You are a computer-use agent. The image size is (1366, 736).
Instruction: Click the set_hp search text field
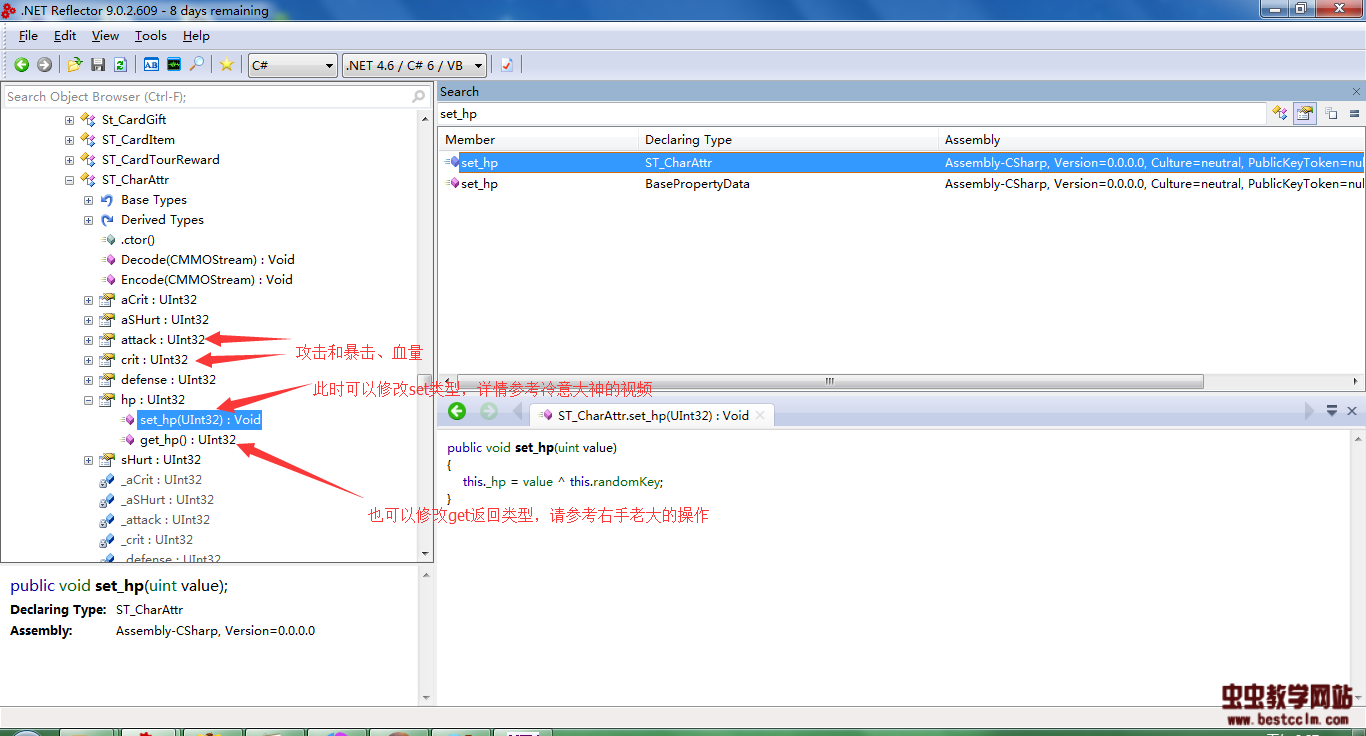(852, 114)
